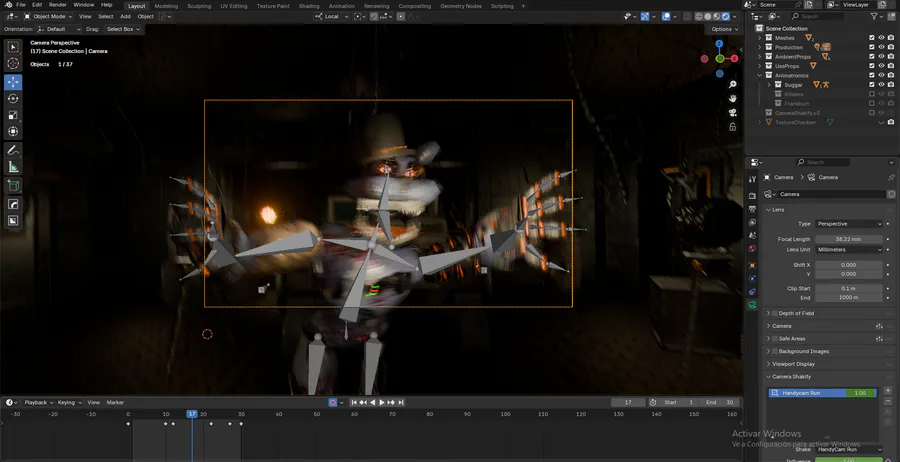900x462 pixels.
Task: Enable the Kittens collection checkbox
Action: [x=872, y=94]
